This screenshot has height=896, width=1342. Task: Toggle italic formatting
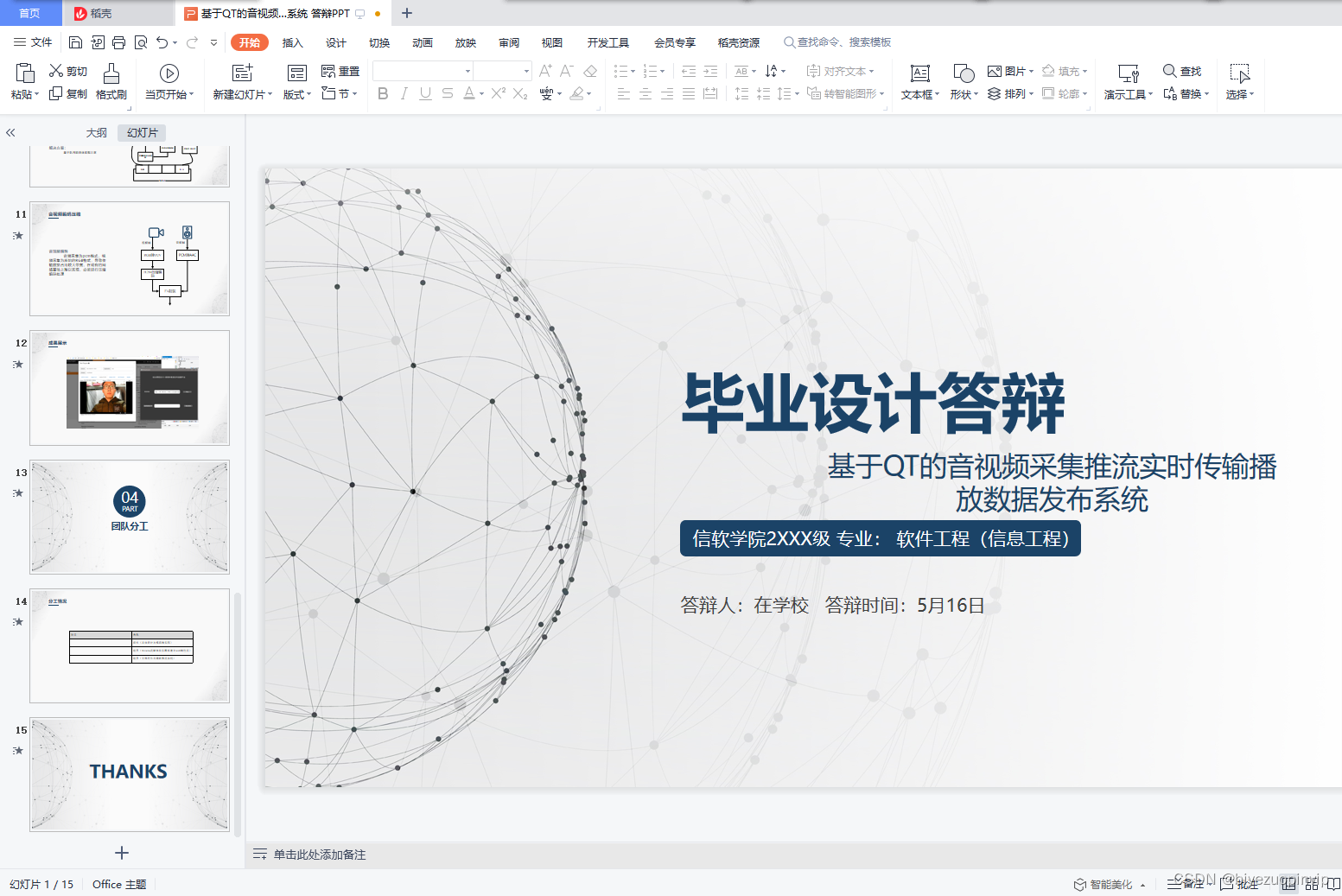tap(404, 94)
